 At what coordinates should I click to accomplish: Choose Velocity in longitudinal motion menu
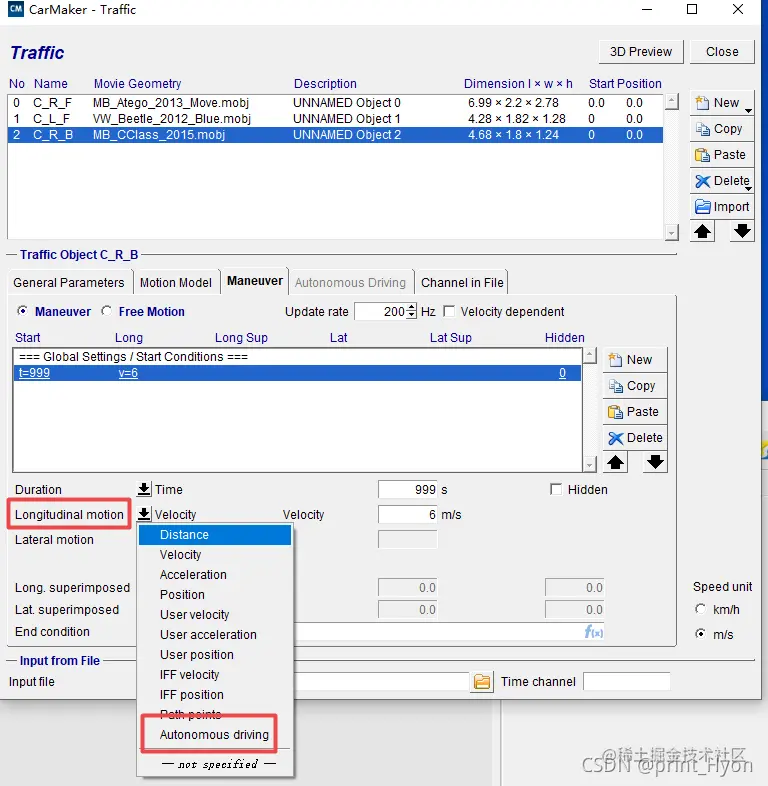coord(215,555)
